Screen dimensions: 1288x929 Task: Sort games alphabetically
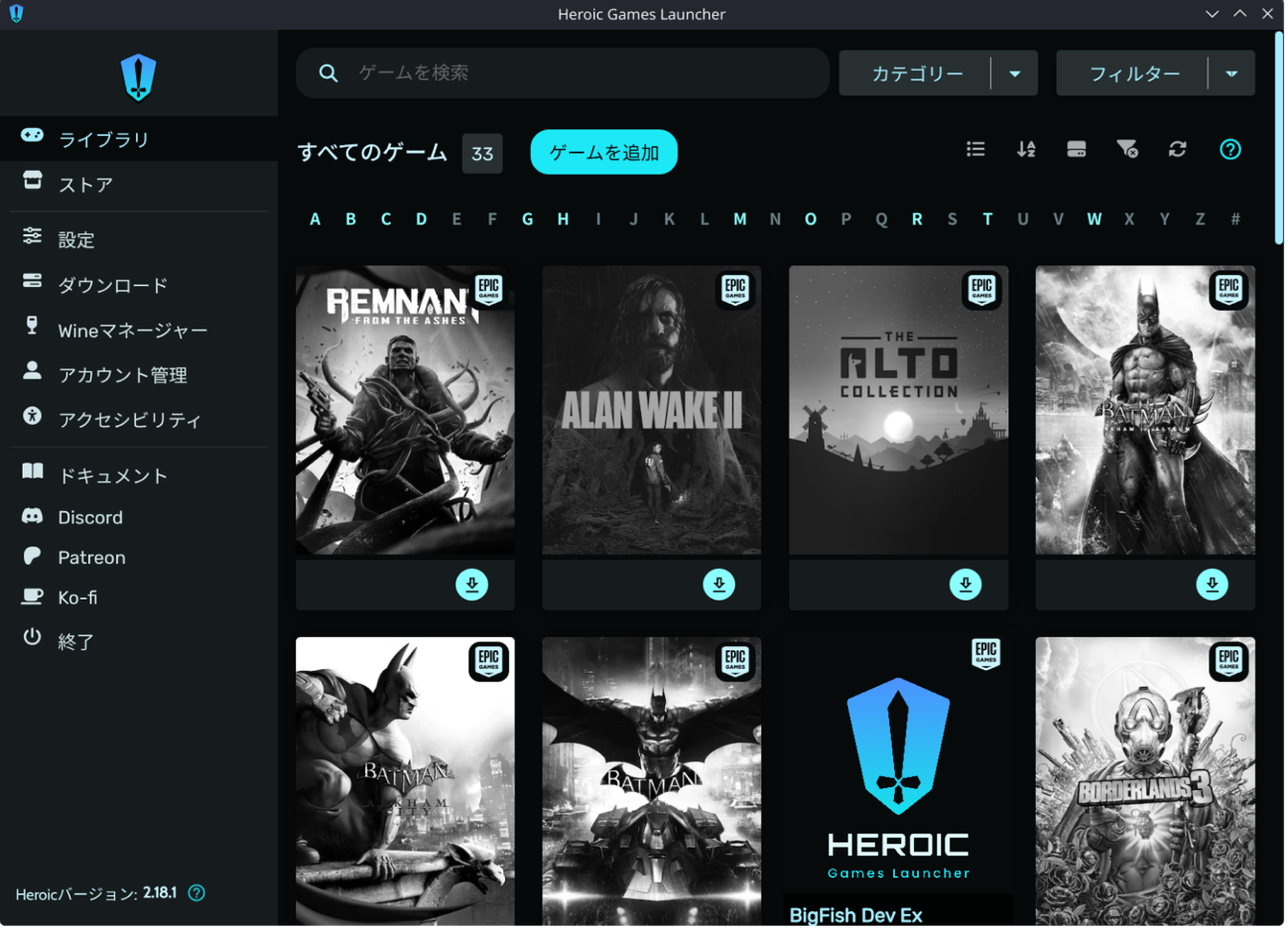pyautogui.click(x=1026, y=149)
